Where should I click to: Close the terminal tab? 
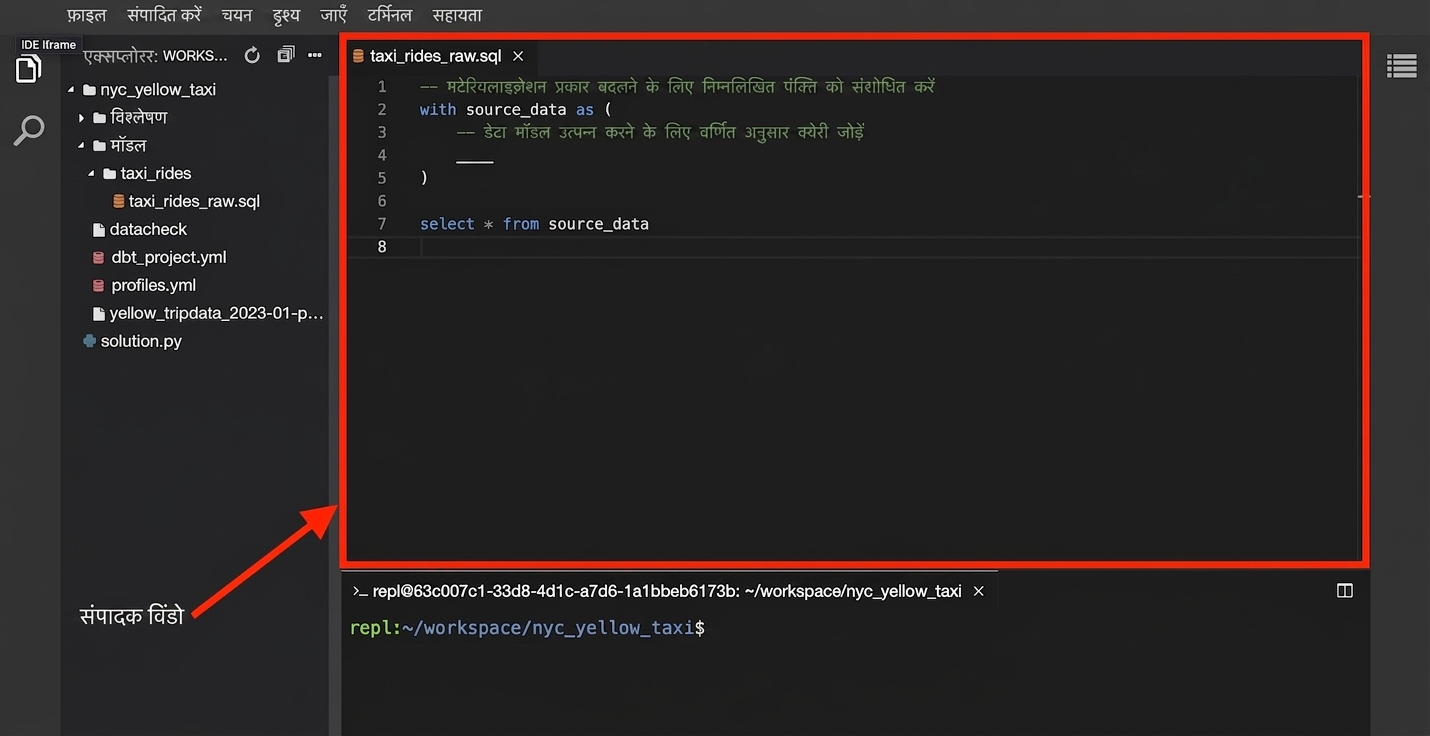coord(979,591)
